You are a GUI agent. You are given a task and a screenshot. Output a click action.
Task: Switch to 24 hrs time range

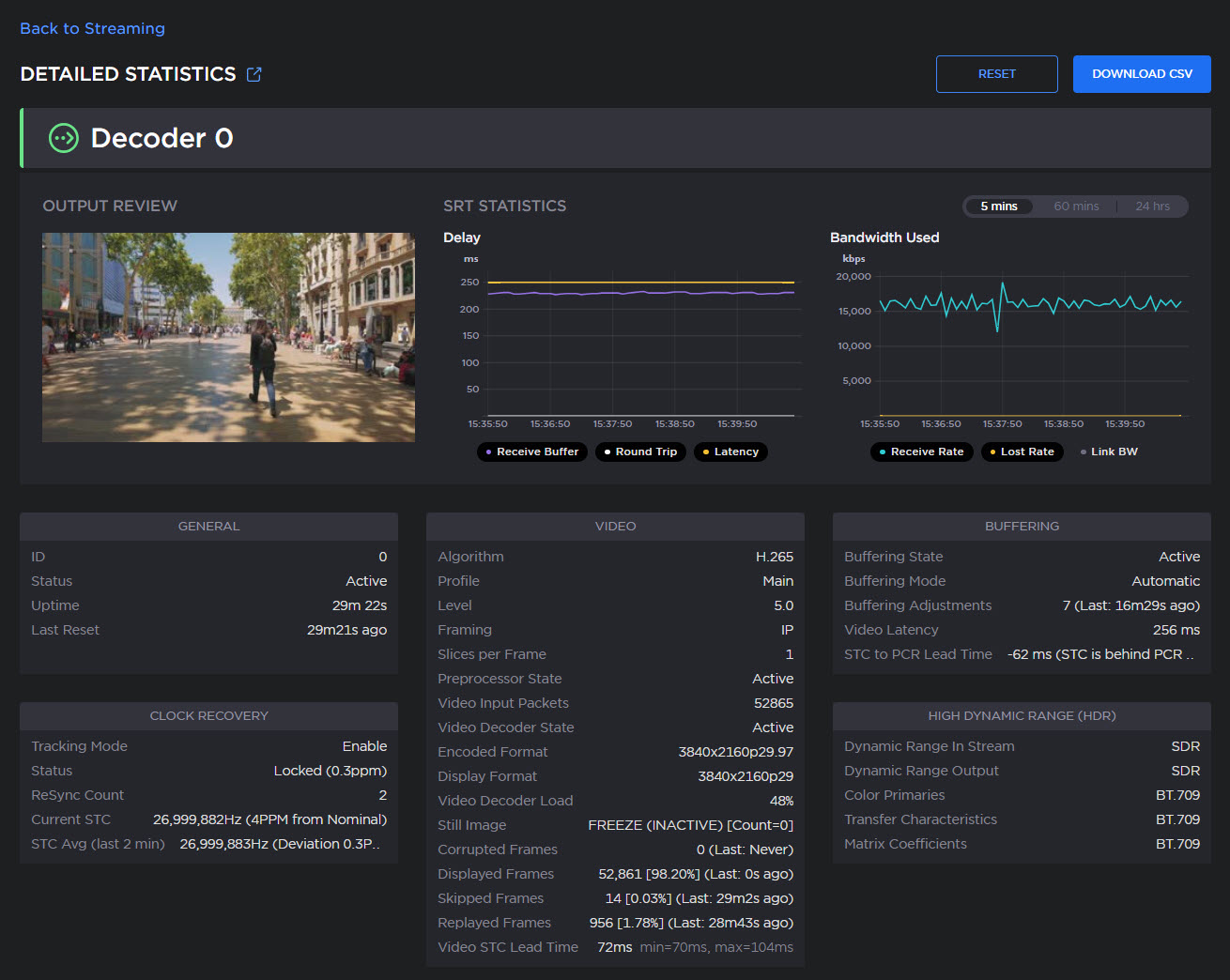(1152, 207)
